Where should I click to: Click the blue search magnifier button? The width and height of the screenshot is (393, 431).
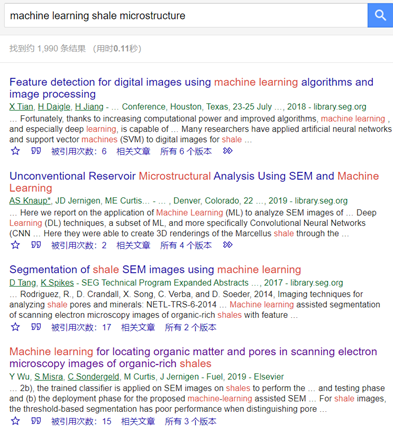click(380, 15)
